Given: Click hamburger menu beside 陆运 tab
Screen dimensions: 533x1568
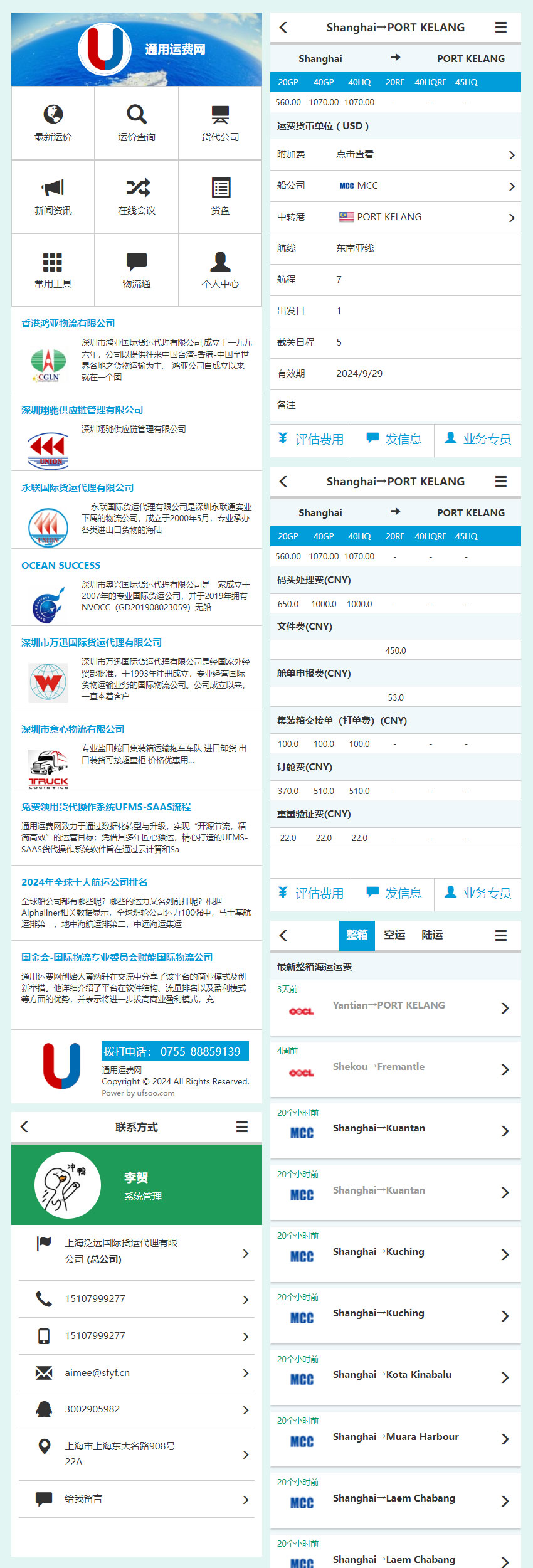Looking at the screenshot, I should (501, 936).
